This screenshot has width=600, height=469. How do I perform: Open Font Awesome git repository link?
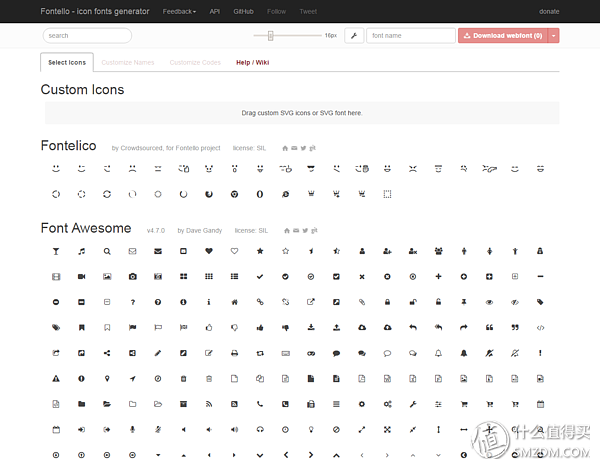[314, 231]
